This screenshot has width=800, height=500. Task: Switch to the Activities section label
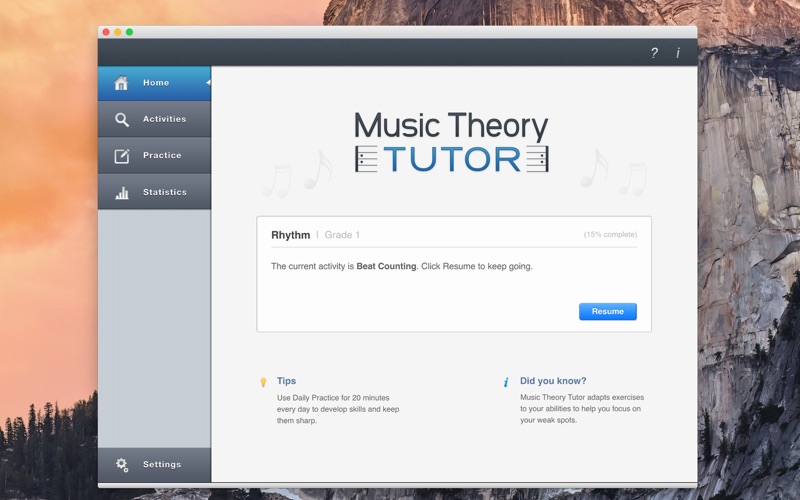(164, 119)
